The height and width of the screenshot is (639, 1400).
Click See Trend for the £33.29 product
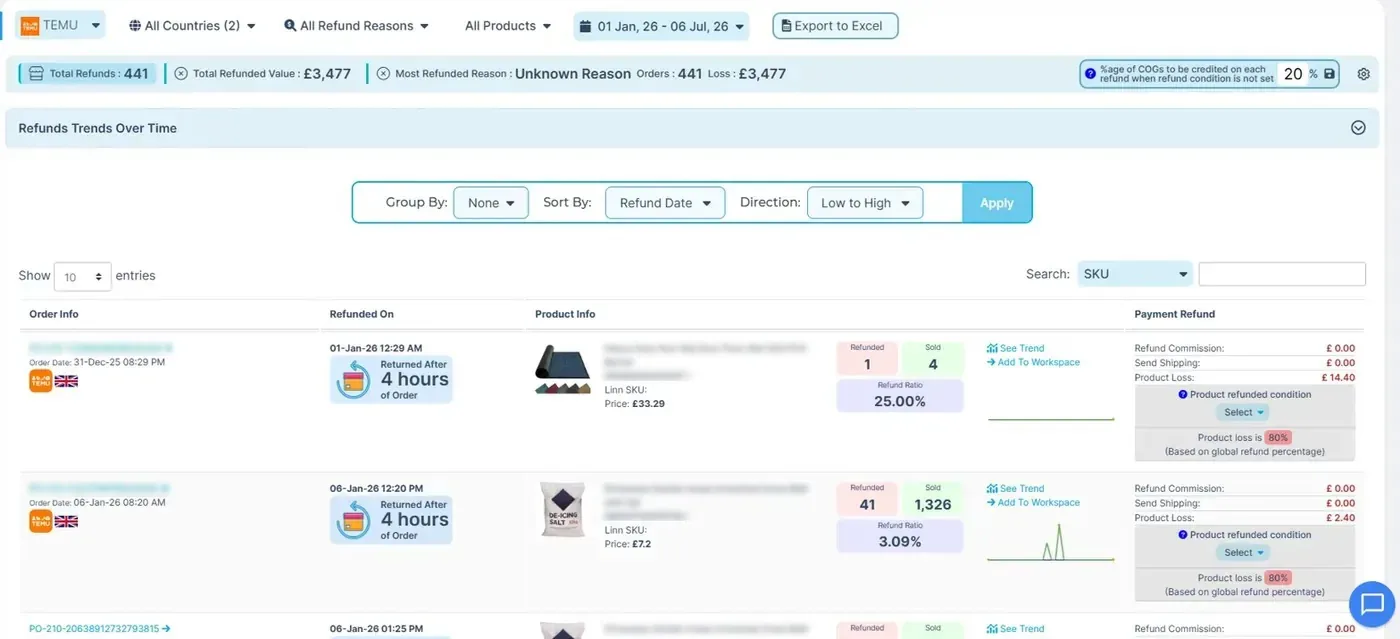(x=1016, y=348)
